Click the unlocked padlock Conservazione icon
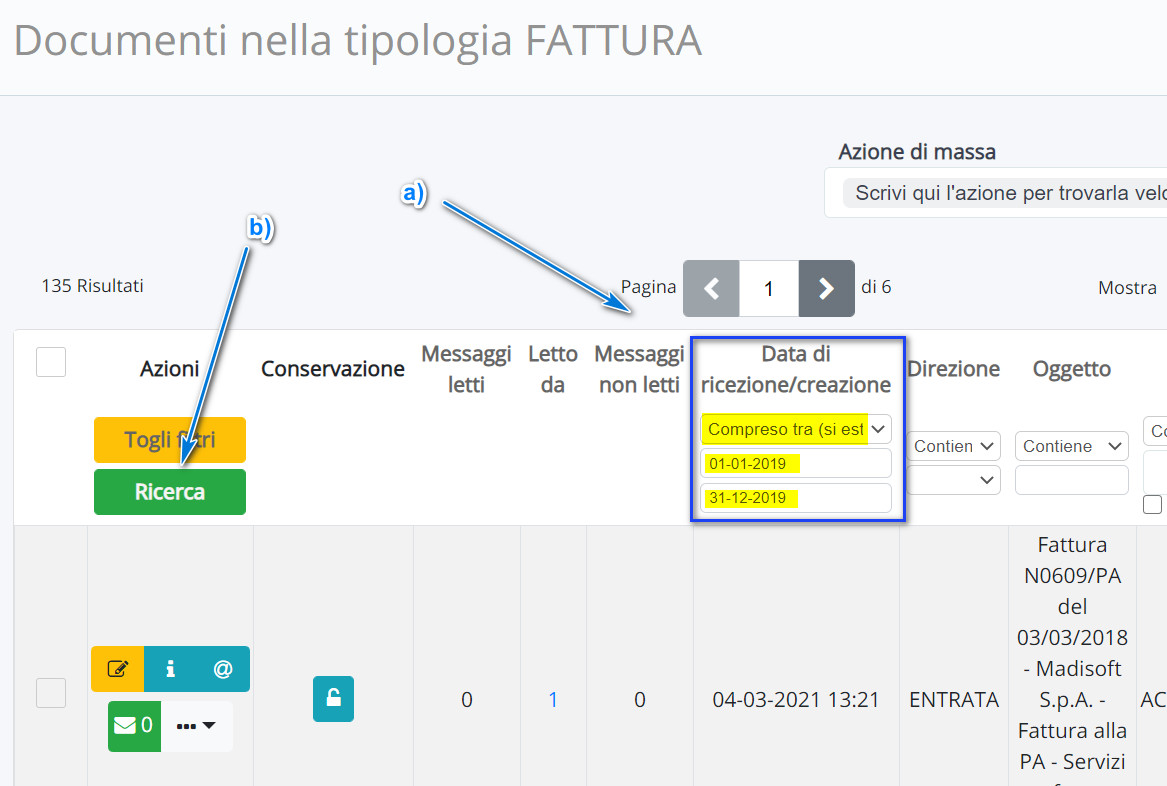The image size is (1167, 786). click(x=333, y=698)
